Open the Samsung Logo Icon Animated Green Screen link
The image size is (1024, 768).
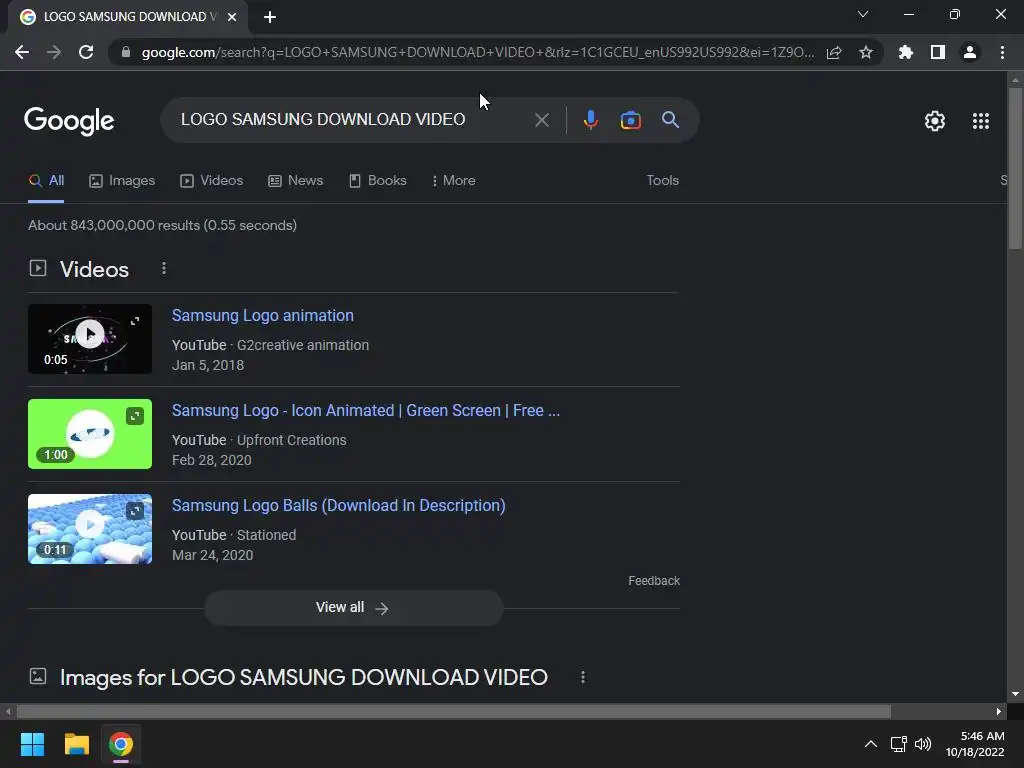point(366,411)
